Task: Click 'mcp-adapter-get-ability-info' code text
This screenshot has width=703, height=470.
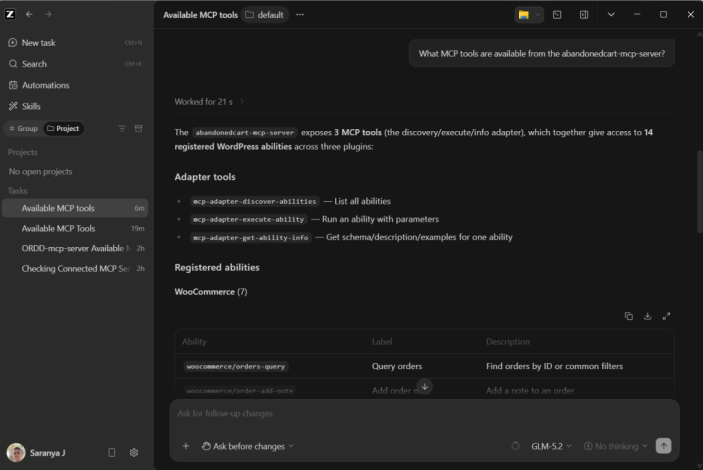Action: [251, 237]
